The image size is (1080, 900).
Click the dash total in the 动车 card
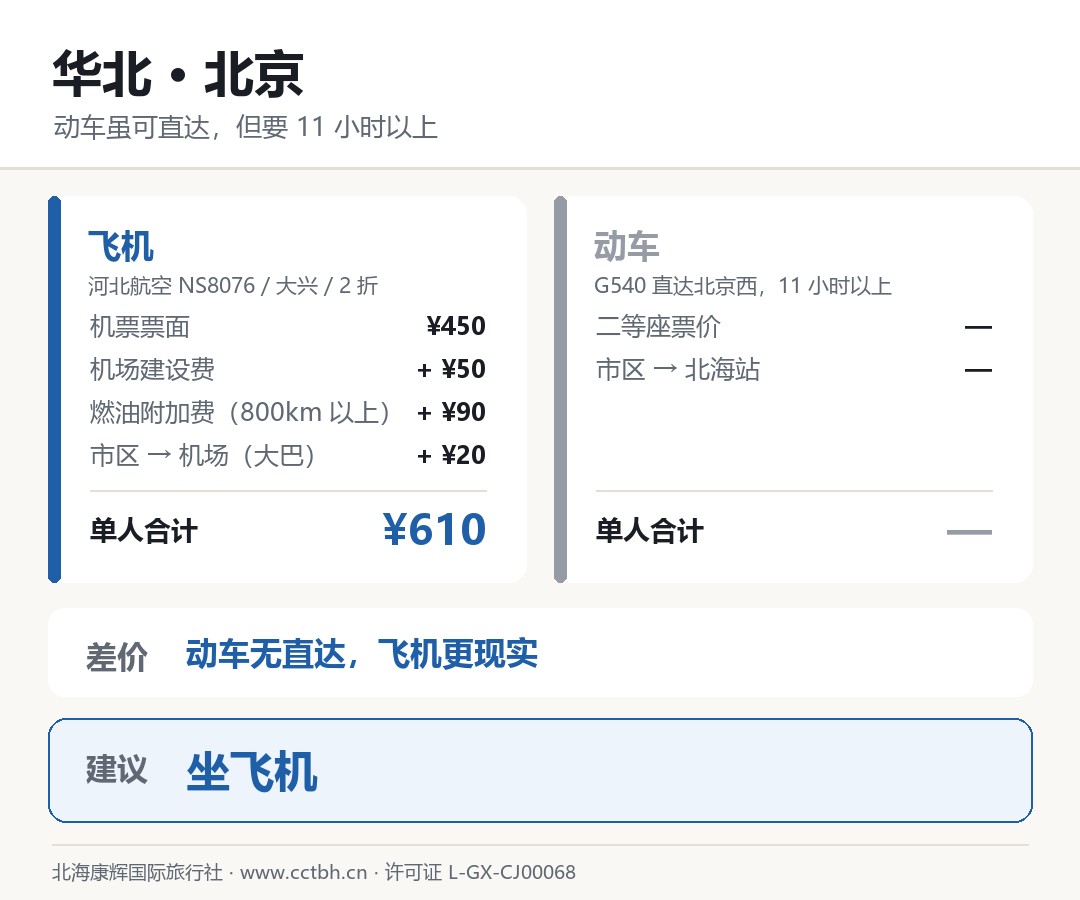(969, 532)
